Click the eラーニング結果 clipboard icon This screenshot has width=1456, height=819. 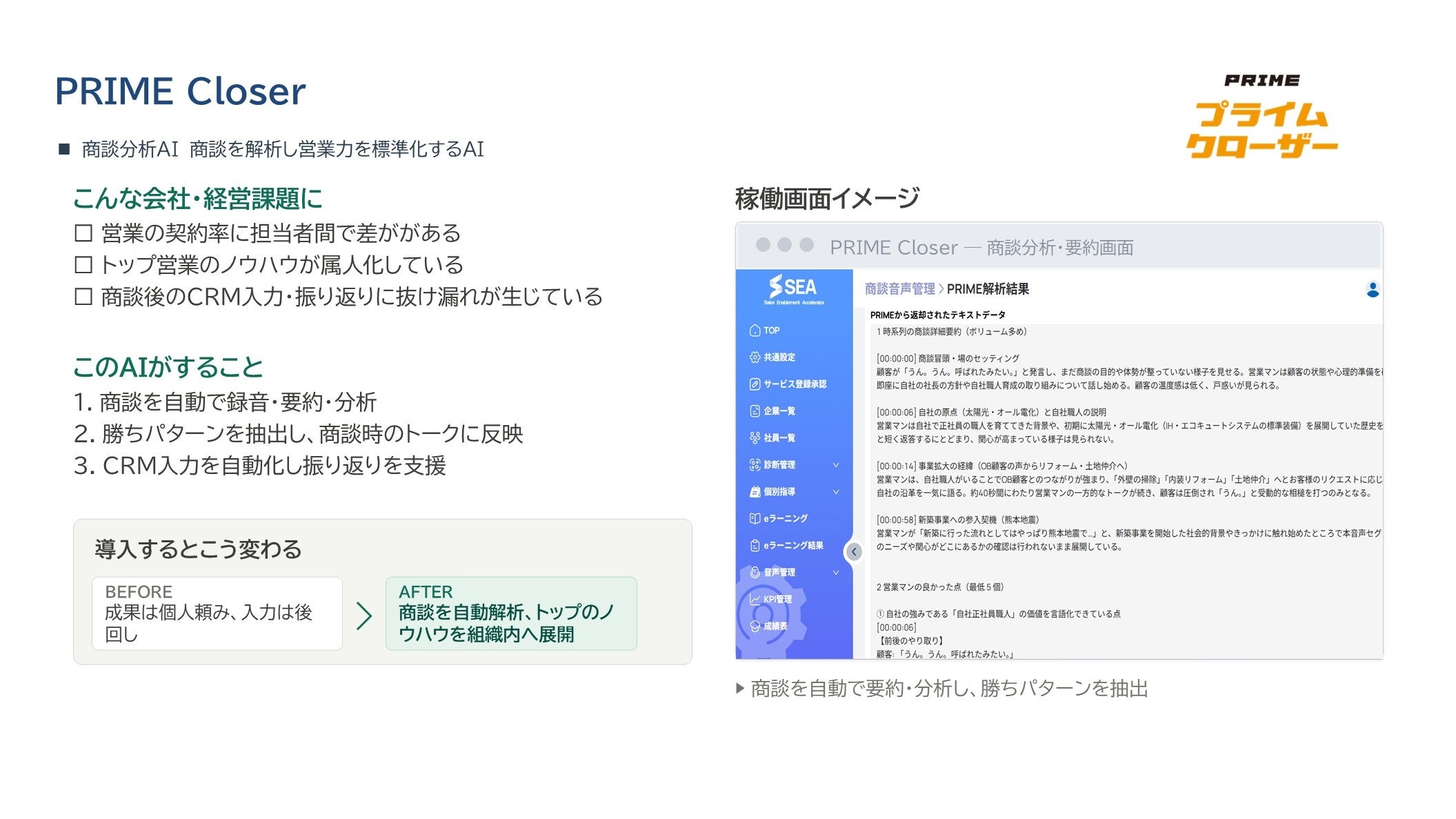tap(755, 546)
